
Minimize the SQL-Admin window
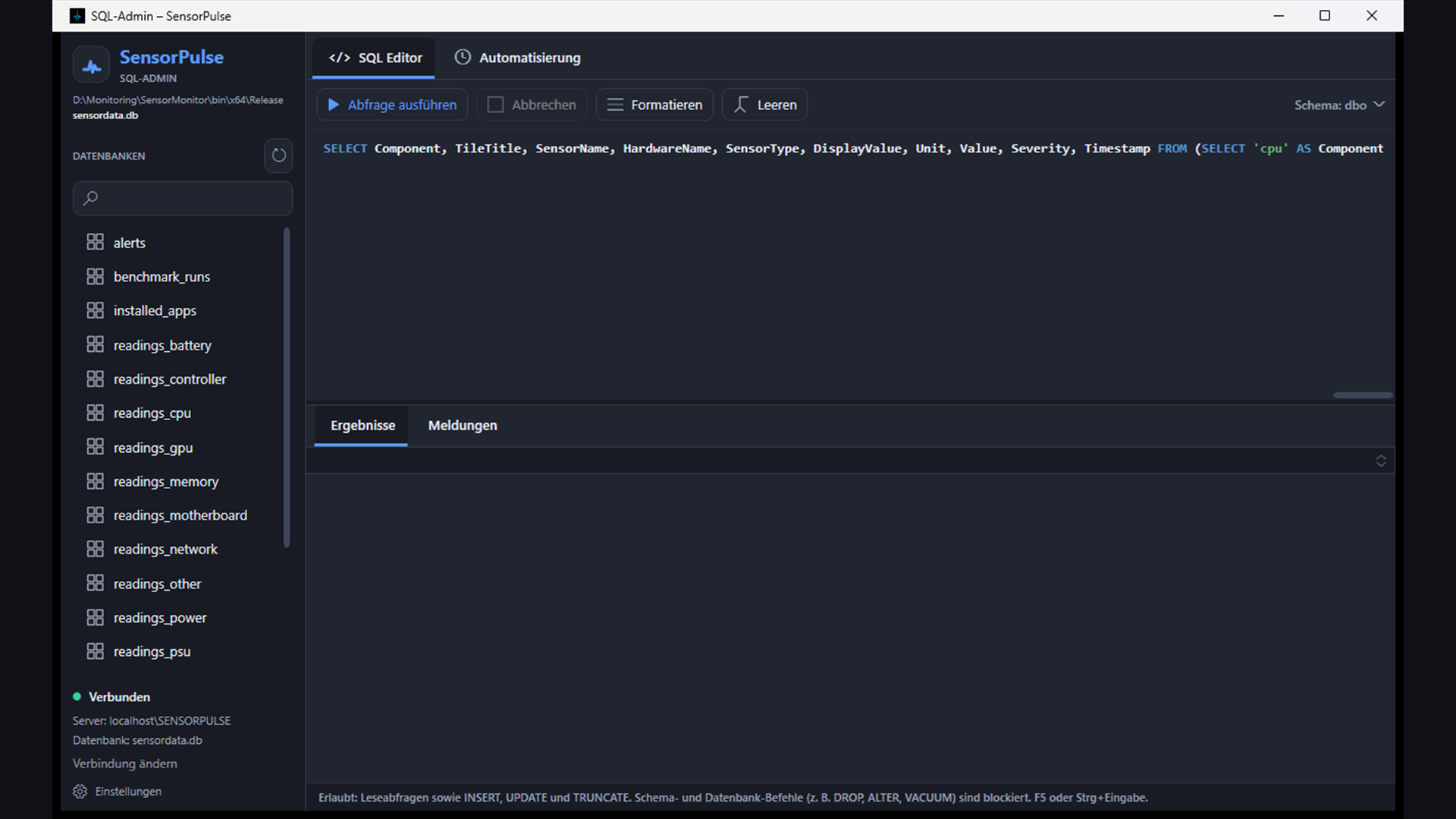coord(1279,15)
